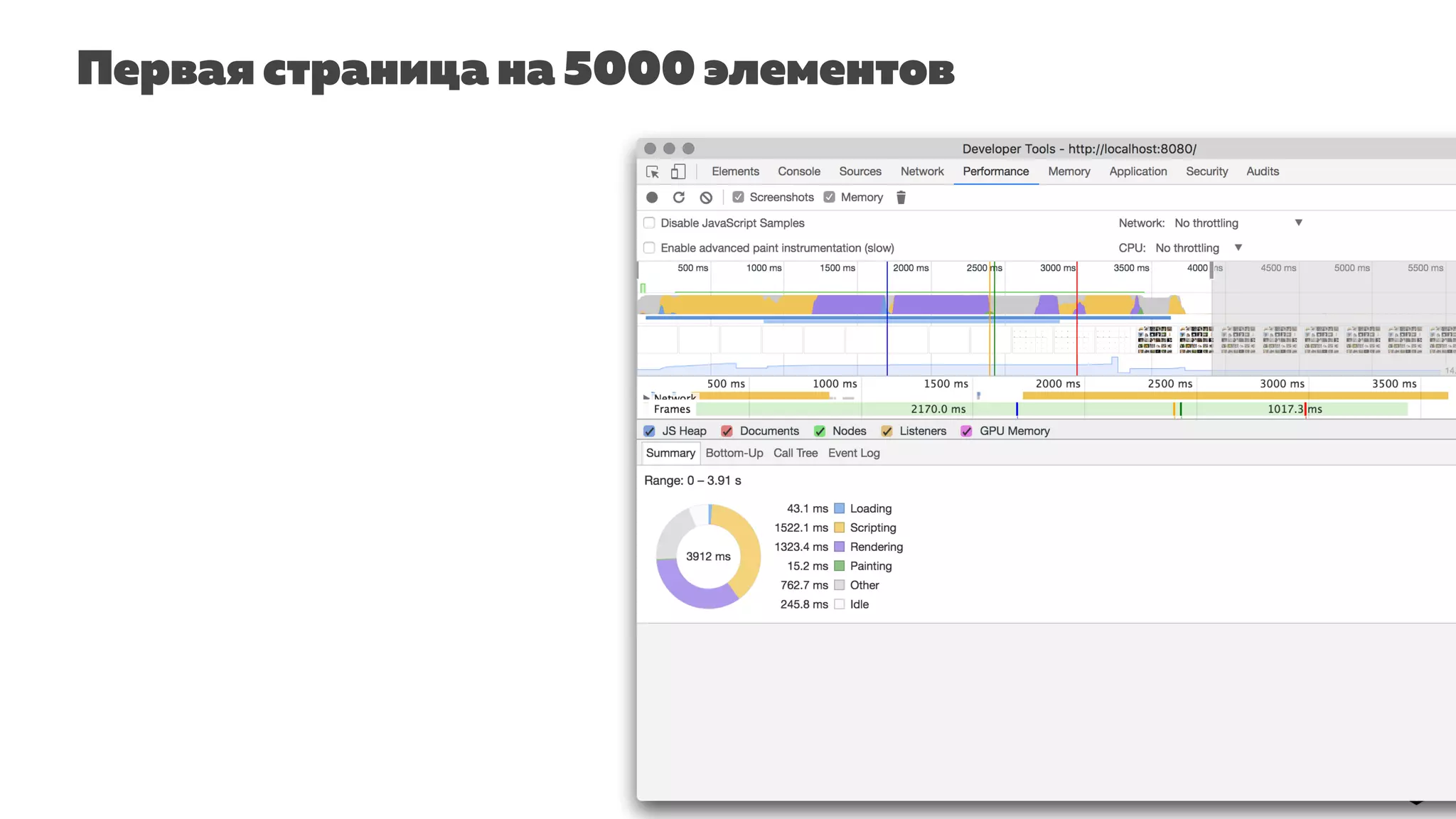Image resolution: width=1456 pixels, height=819 pixels.
Task: Click the Painting green color swatch
Action: 840,566
